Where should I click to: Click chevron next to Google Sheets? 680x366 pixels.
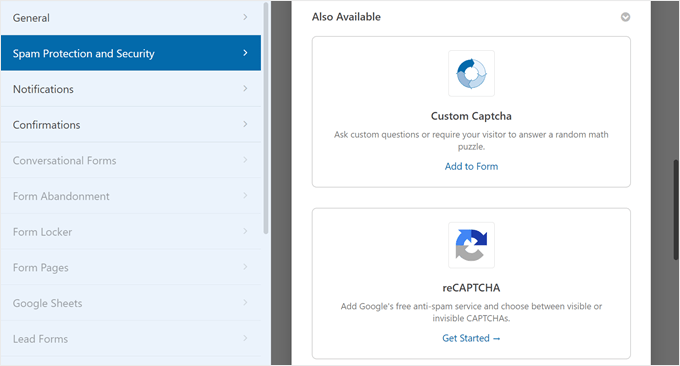(245, 302)
